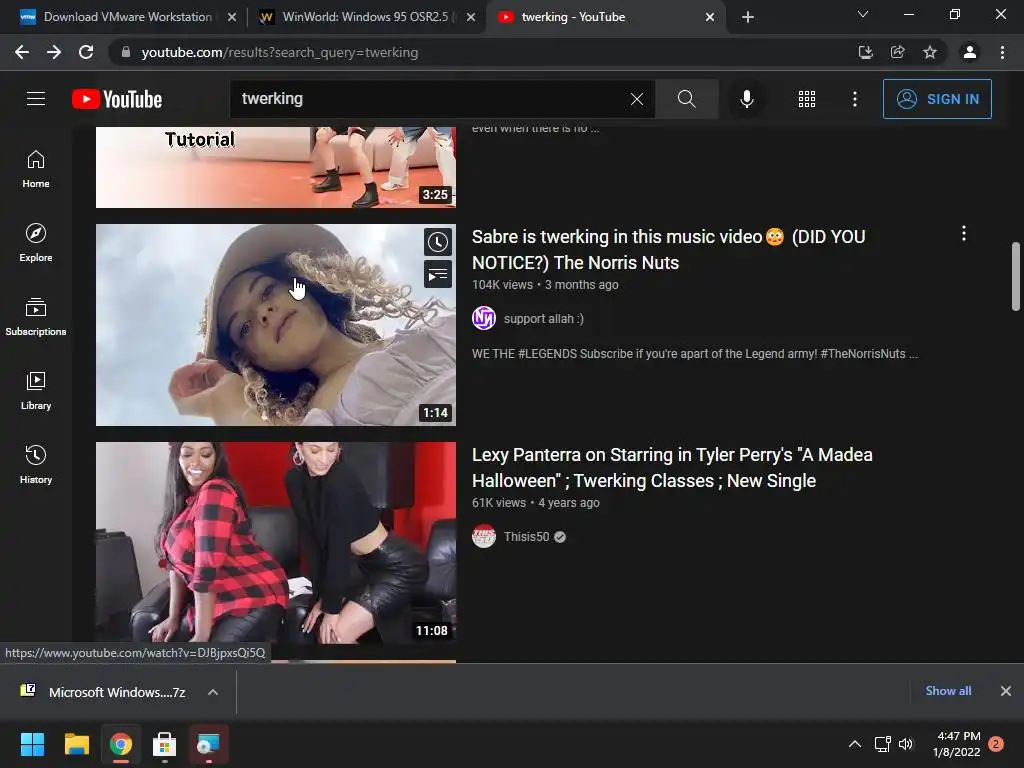Click the page vertical scrollbar
Viewport: 1024px width, 768px height.
coord(1016,276)
